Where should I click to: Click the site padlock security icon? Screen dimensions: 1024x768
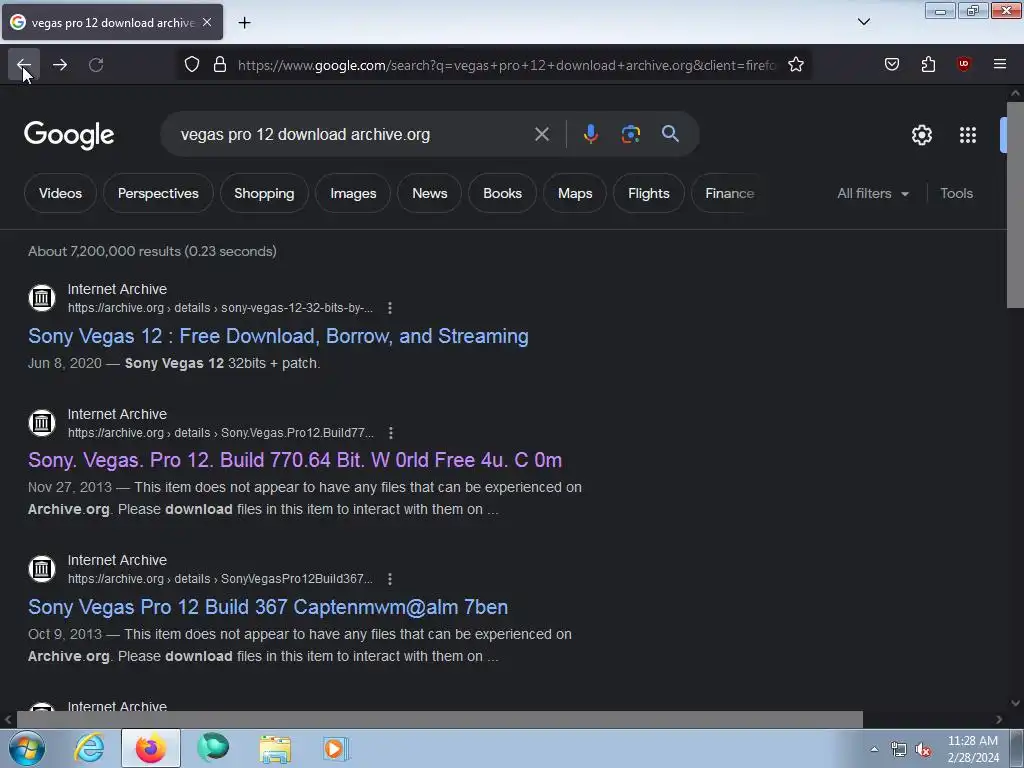point(220,65)
